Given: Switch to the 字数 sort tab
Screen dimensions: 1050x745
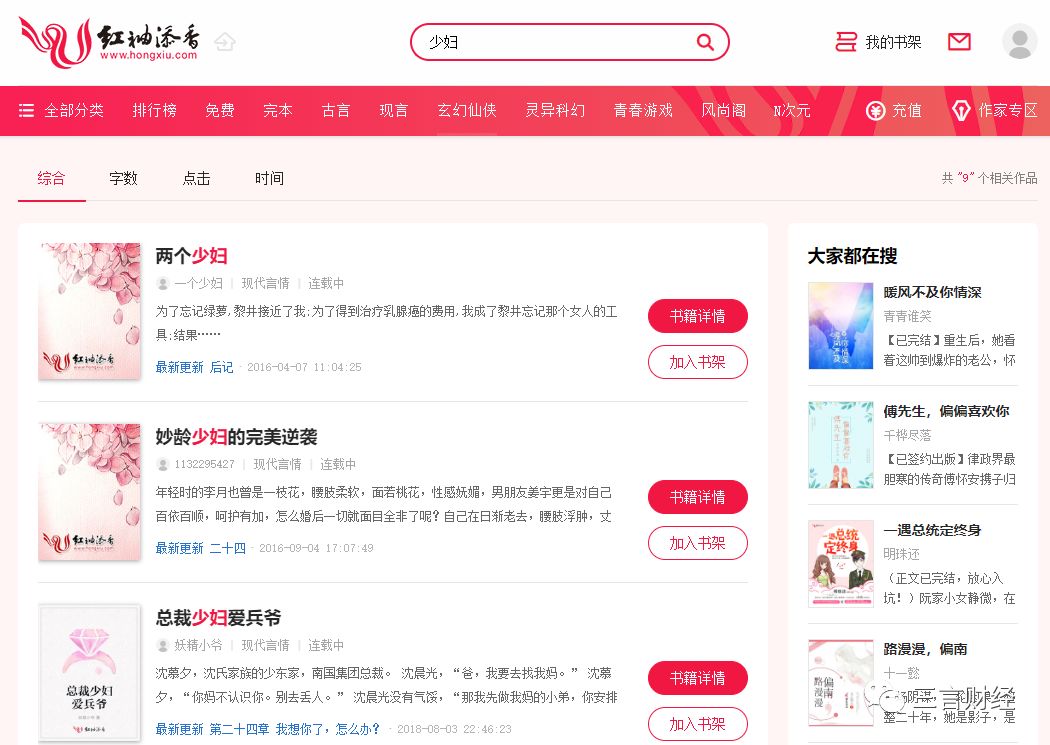Looking at the screenshot, I should 123,178.
